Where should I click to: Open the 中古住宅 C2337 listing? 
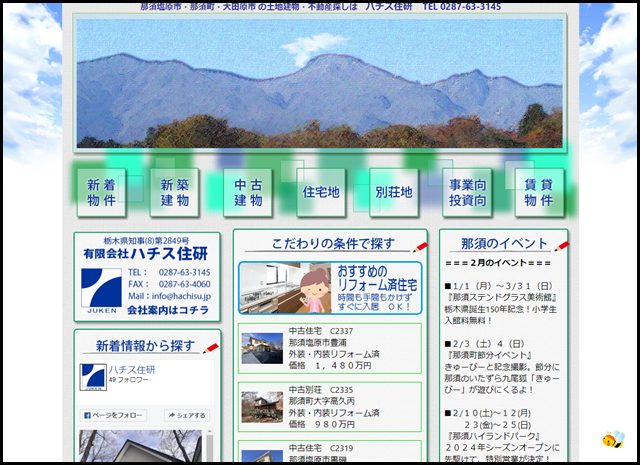330,348
